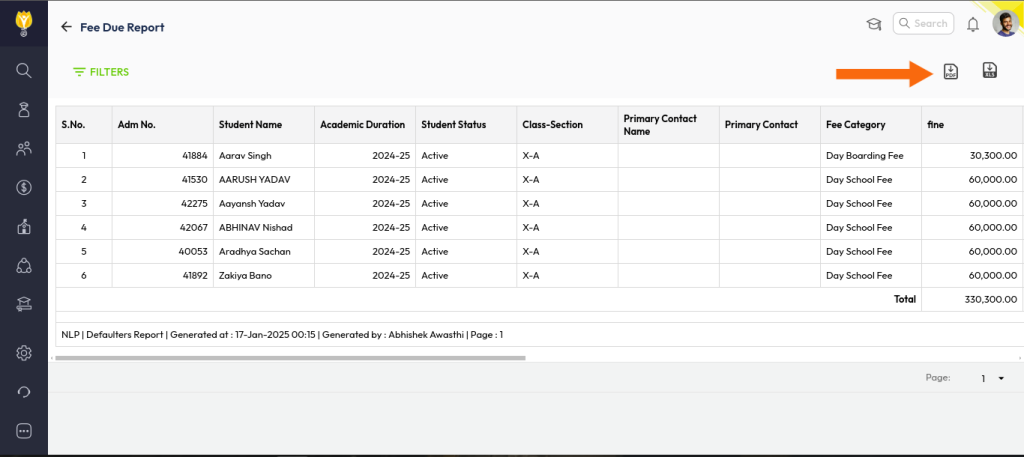Open the dollar fee module in sidebar
Viewport: 1024px width, 457px height.
pos(24,187)
